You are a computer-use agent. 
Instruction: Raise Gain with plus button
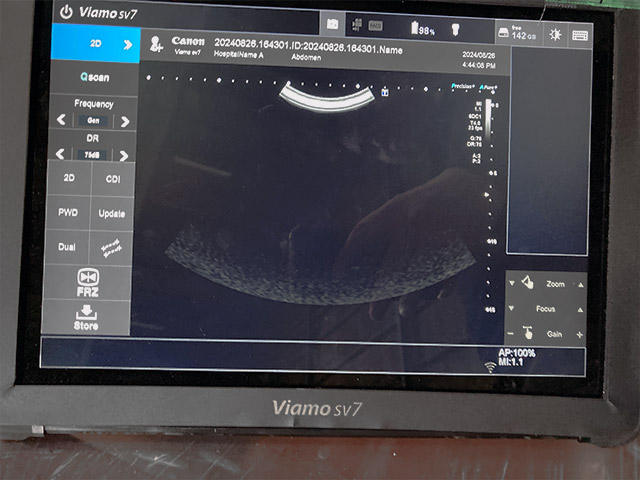[x=580, y=335]
